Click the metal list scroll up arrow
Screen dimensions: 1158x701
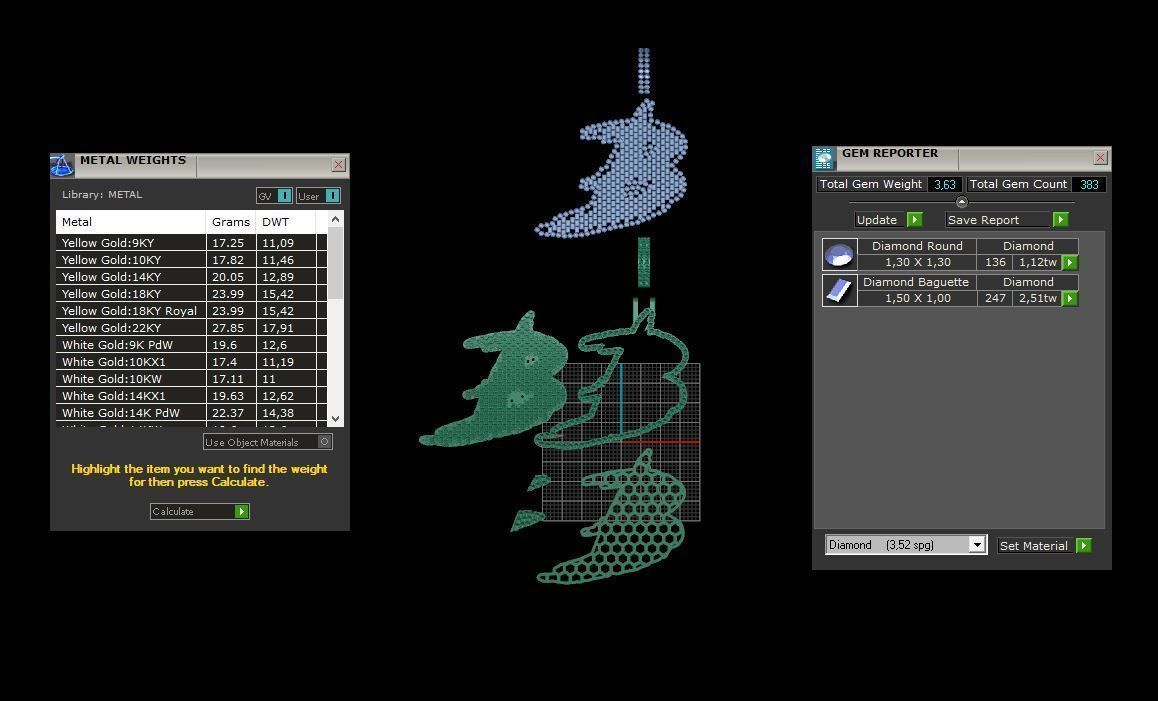pyautogui.click(x=335, y=219)
